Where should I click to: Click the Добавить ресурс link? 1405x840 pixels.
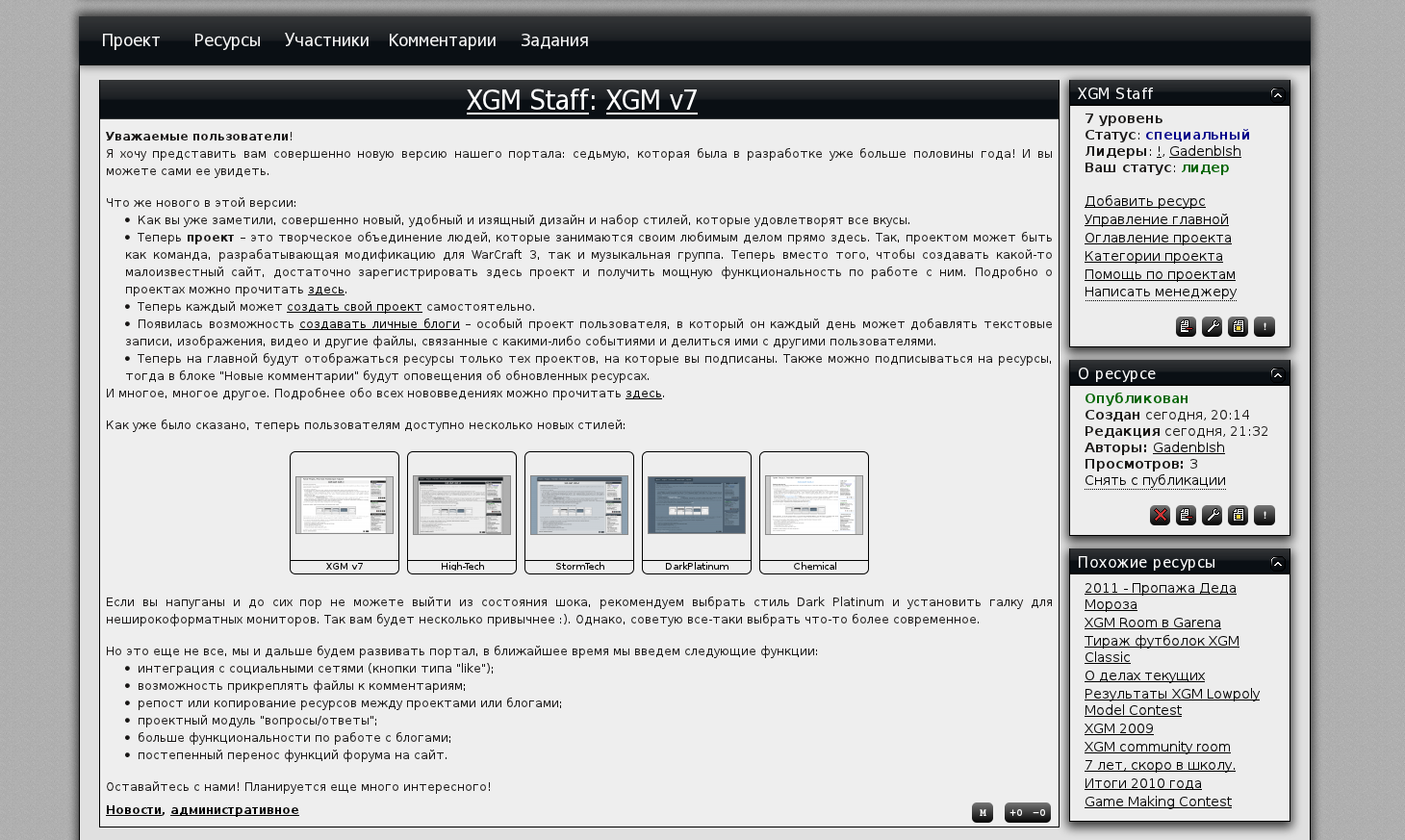1145,201
